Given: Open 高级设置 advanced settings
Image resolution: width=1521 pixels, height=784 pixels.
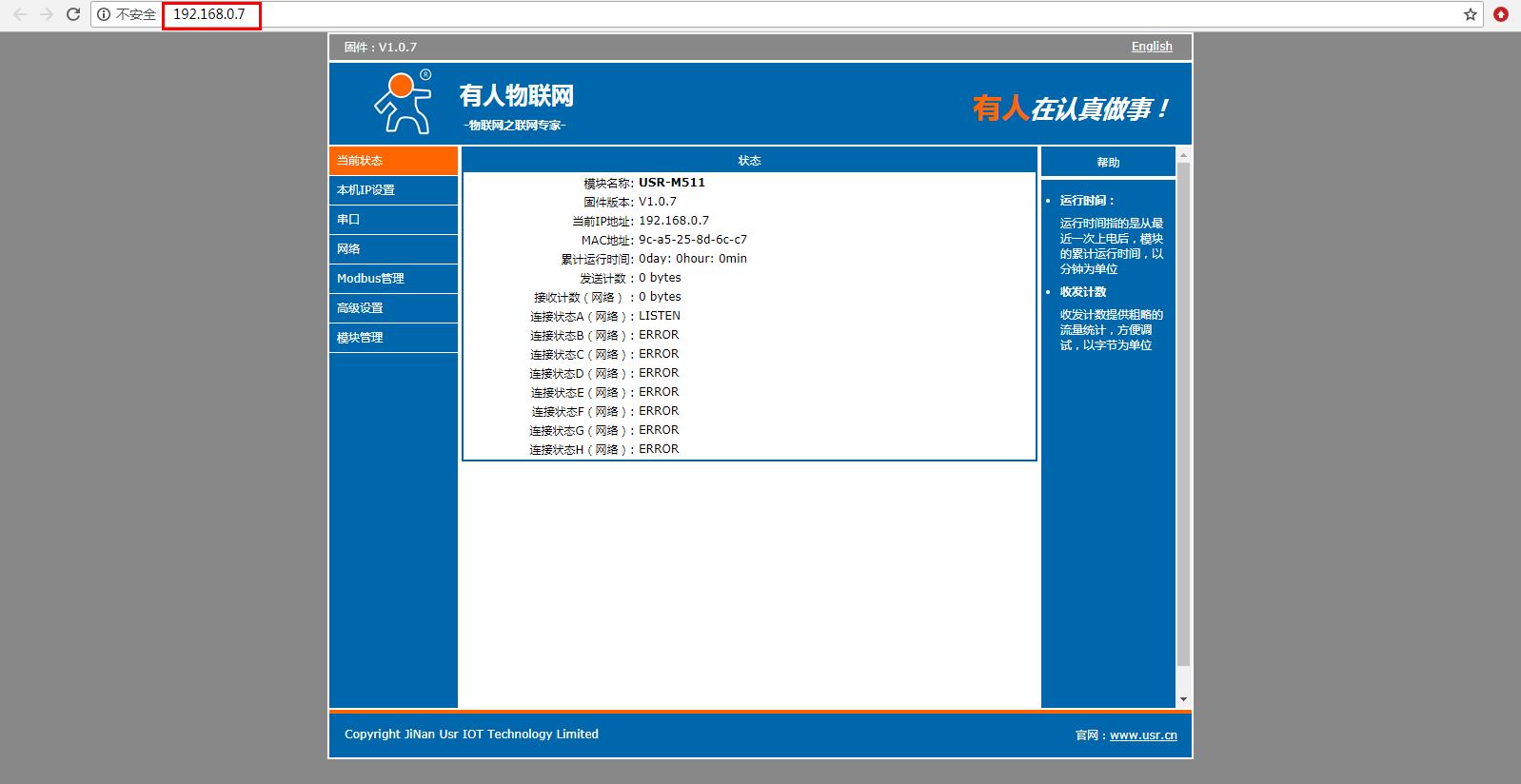Looking at the screenshot, I should click(393, 308).
